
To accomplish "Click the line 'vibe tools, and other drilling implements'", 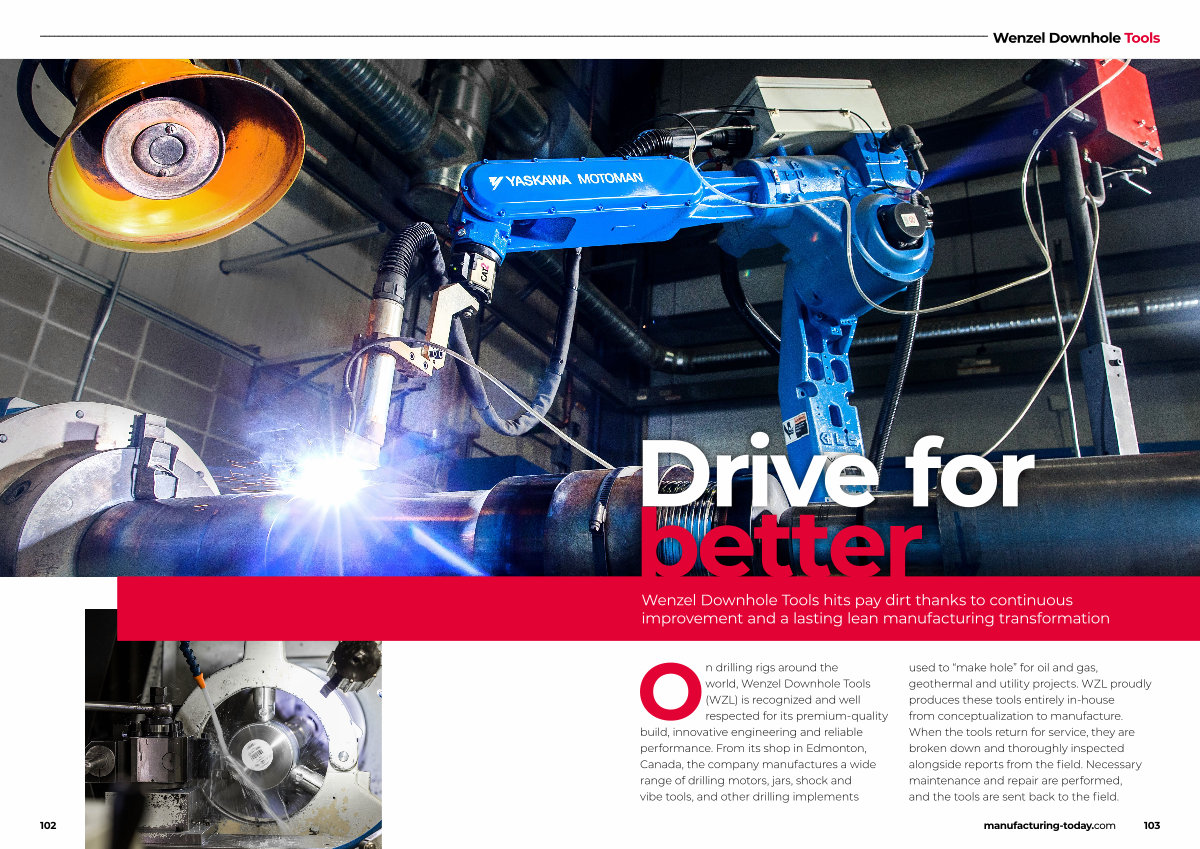I will pos(749,797).
